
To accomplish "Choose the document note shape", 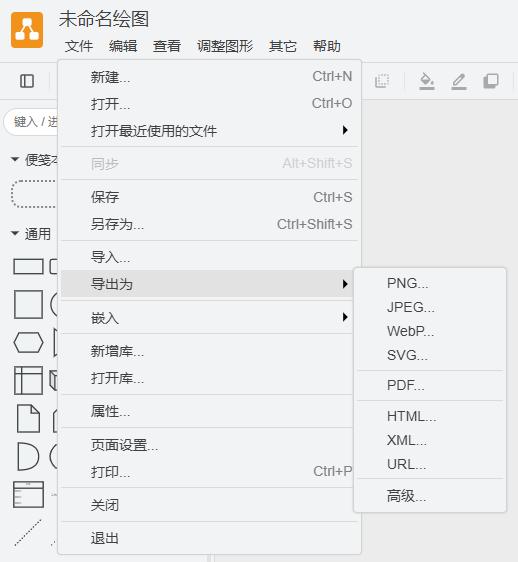I will point(29,418).
